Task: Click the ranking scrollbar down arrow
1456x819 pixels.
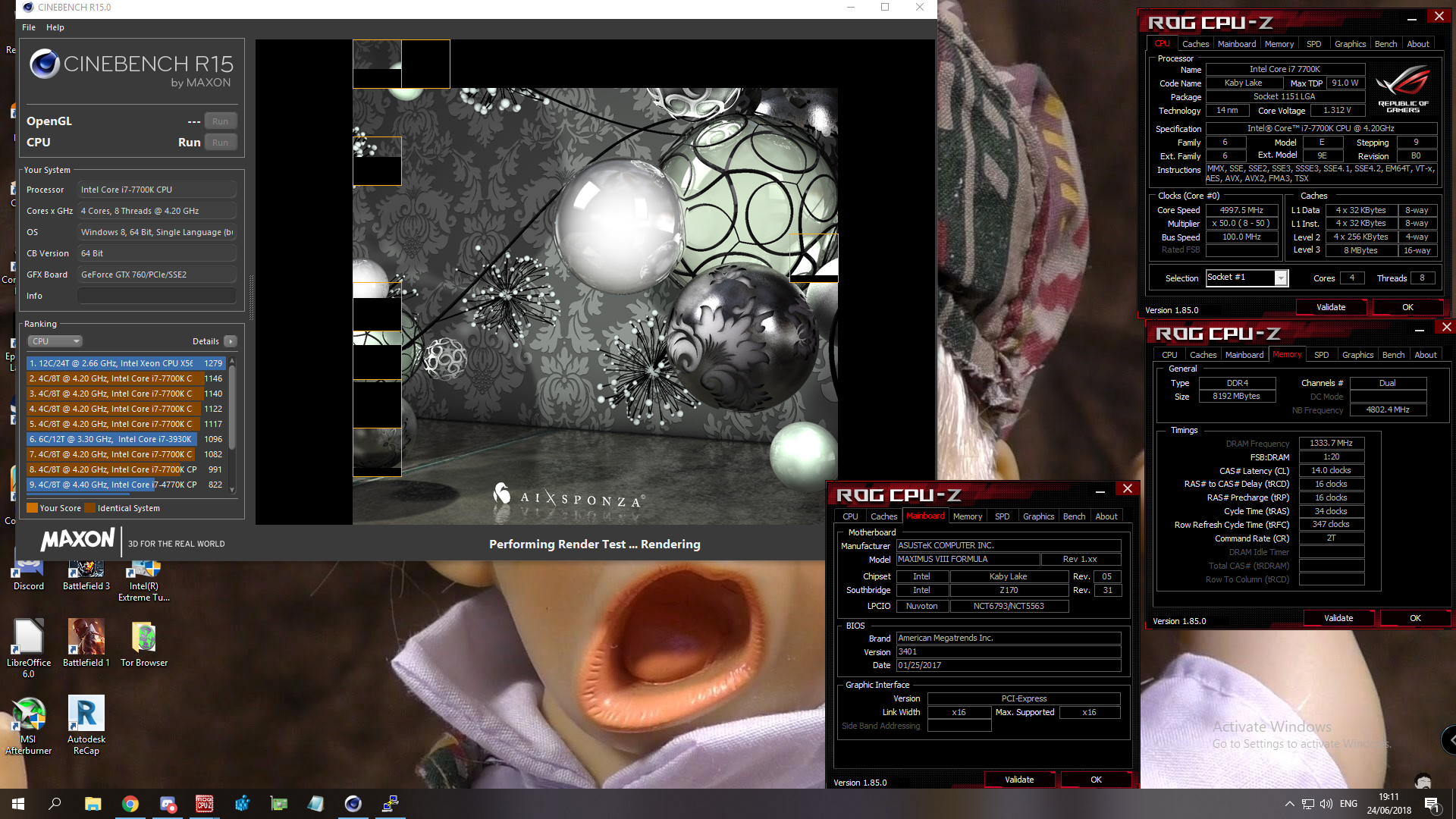Action: [x=232, y=490]
